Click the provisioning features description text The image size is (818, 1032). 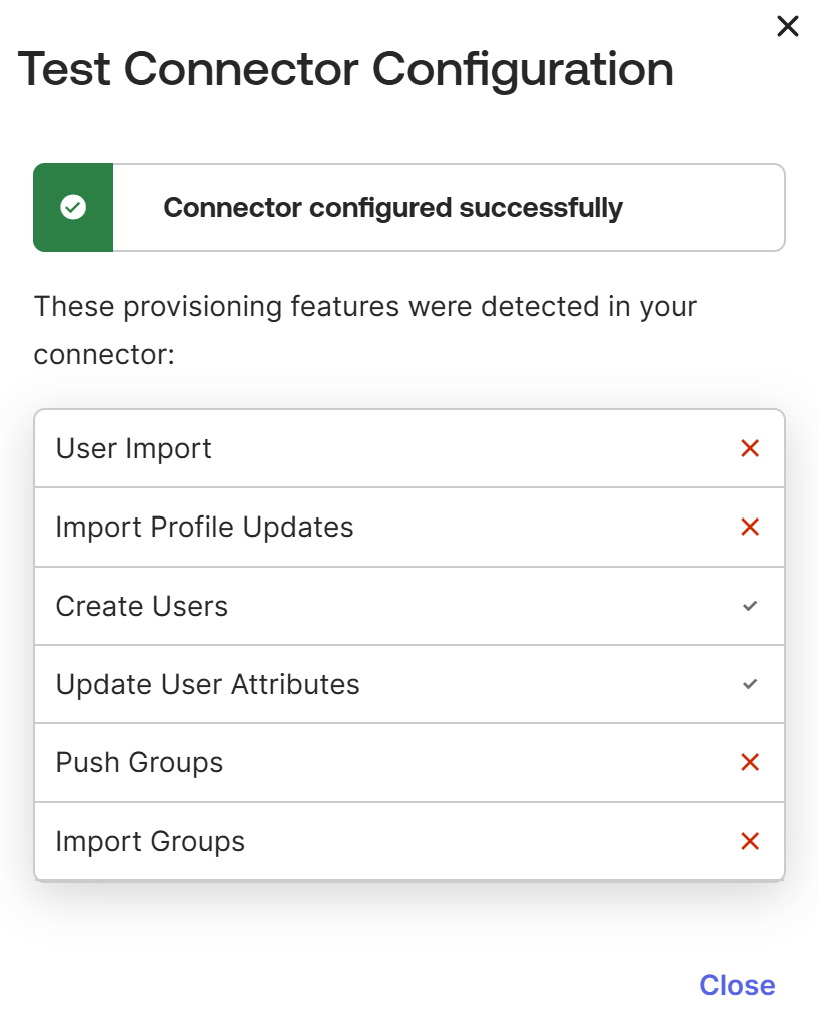click(x=365, y=330)
